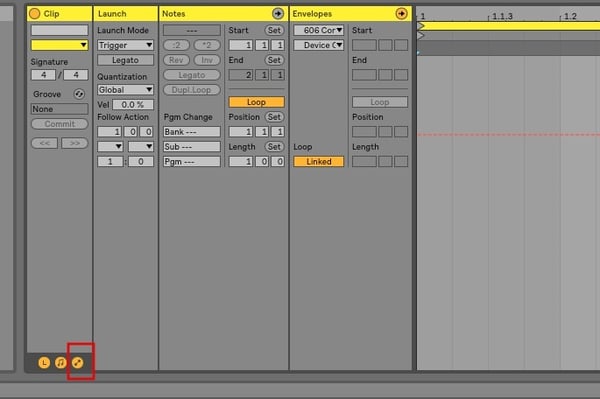Click Set button next to End

[274, 60]
